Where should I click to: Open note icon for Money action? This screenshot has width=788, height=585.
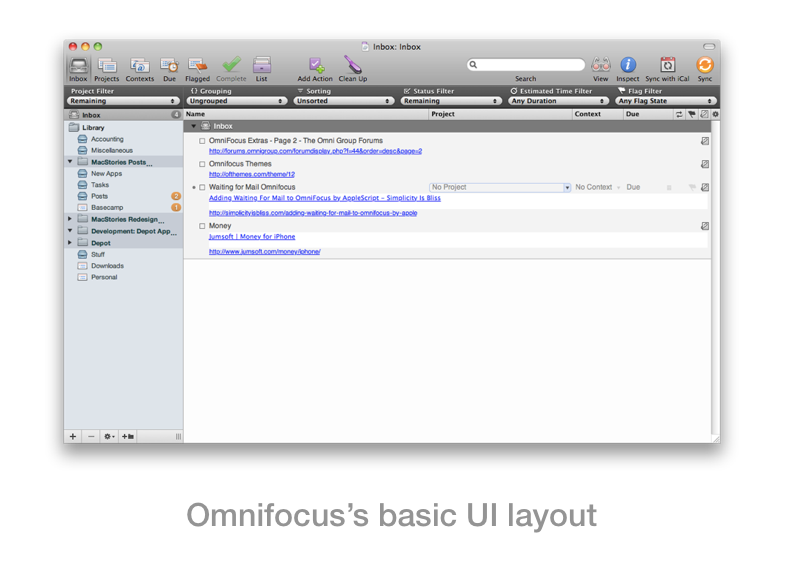[x=705, y=226]
